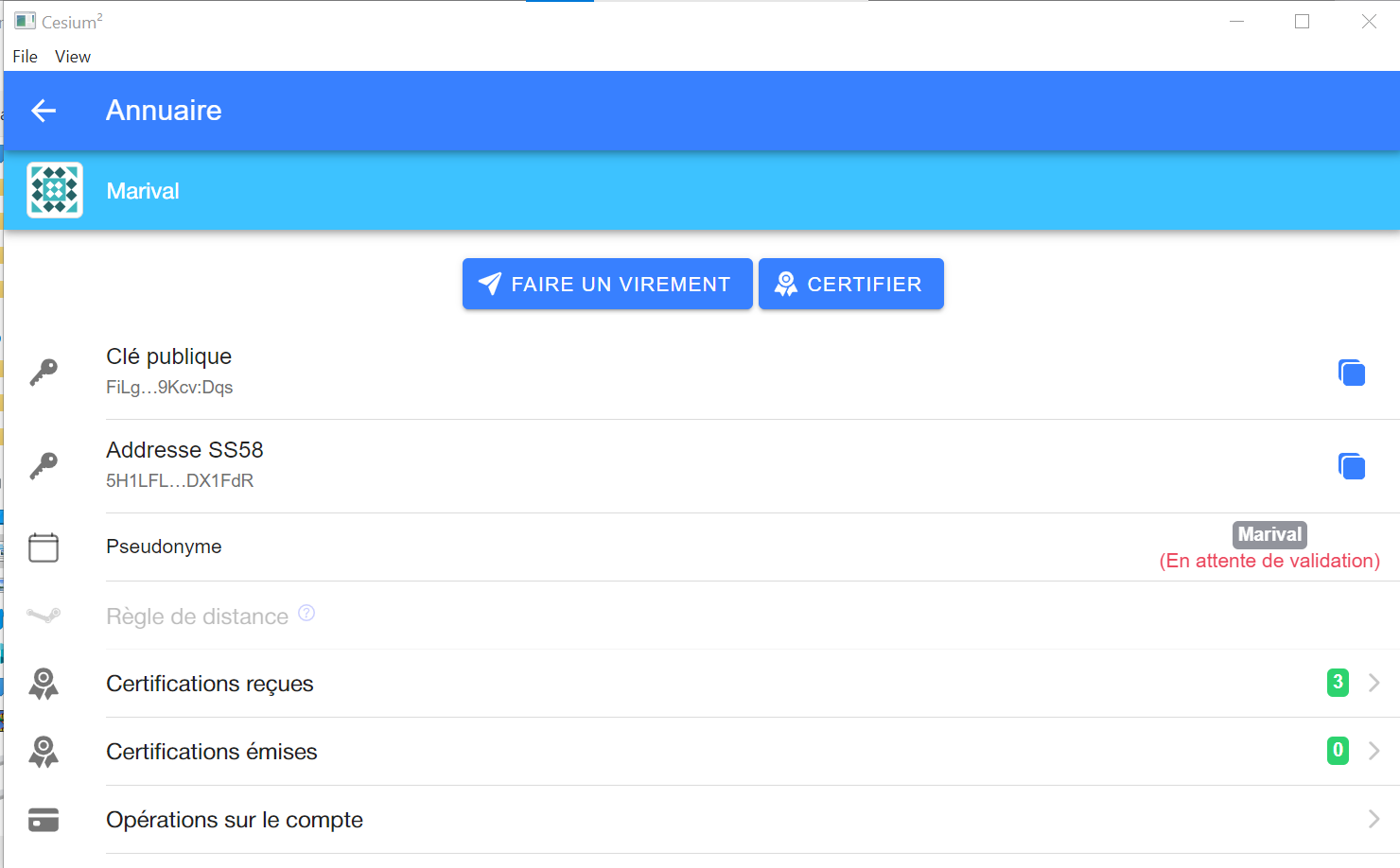Viewport: 1400px width, 868px height.
Task: Click the card icon beside Opérations sur le compte
Action: 44,820
